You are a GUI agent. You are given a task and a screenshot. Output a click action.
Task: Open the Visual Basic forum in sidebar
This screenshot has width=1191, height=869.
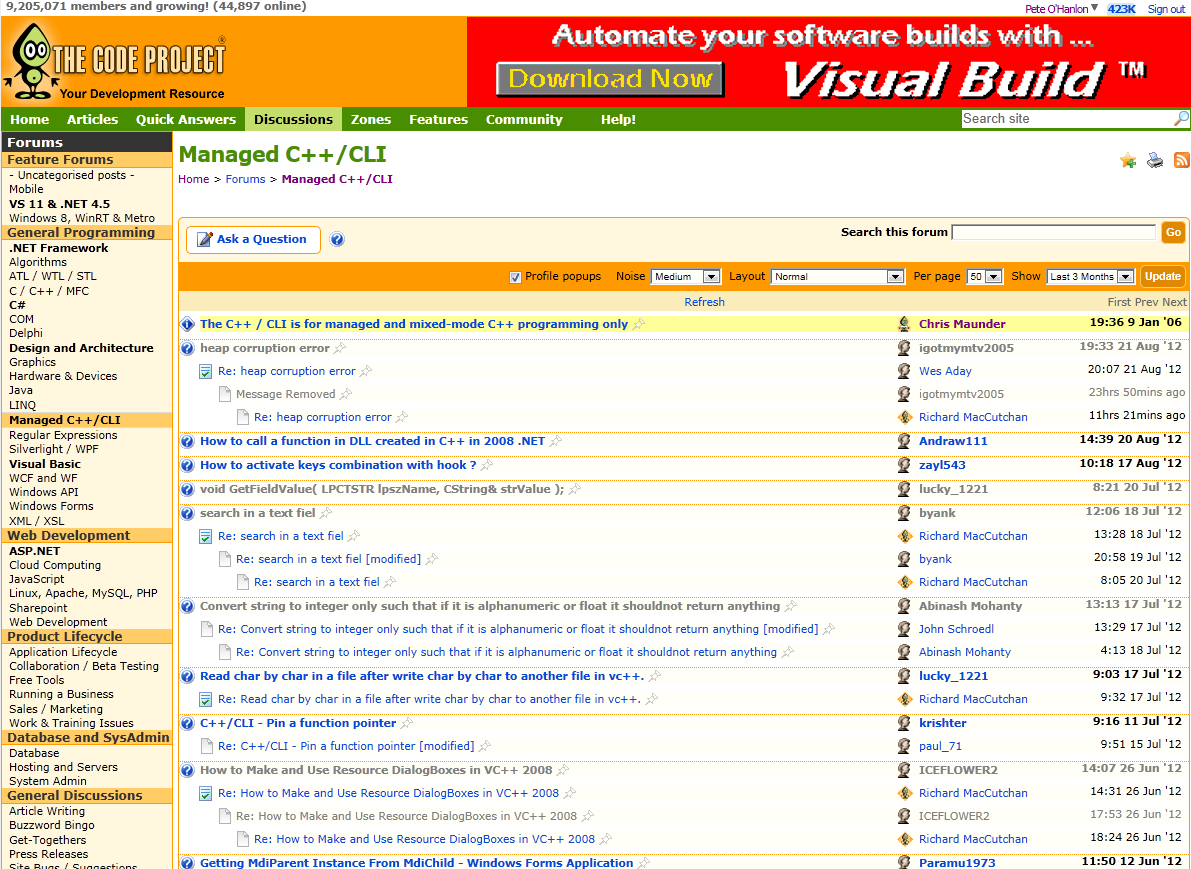pos(45,464)
